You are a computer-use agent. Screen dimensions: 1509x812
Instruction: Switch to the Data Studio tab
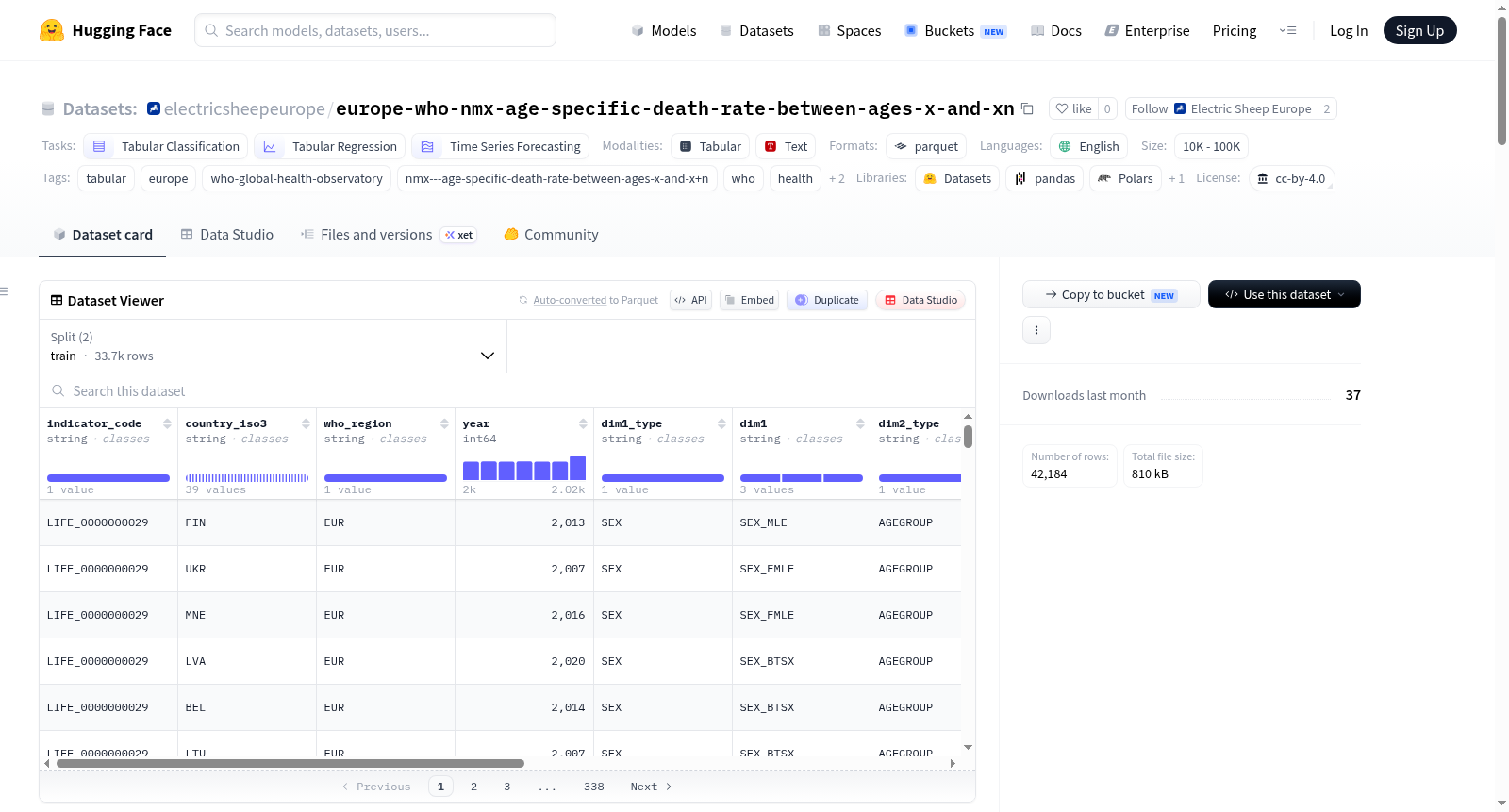coord(226,234)
